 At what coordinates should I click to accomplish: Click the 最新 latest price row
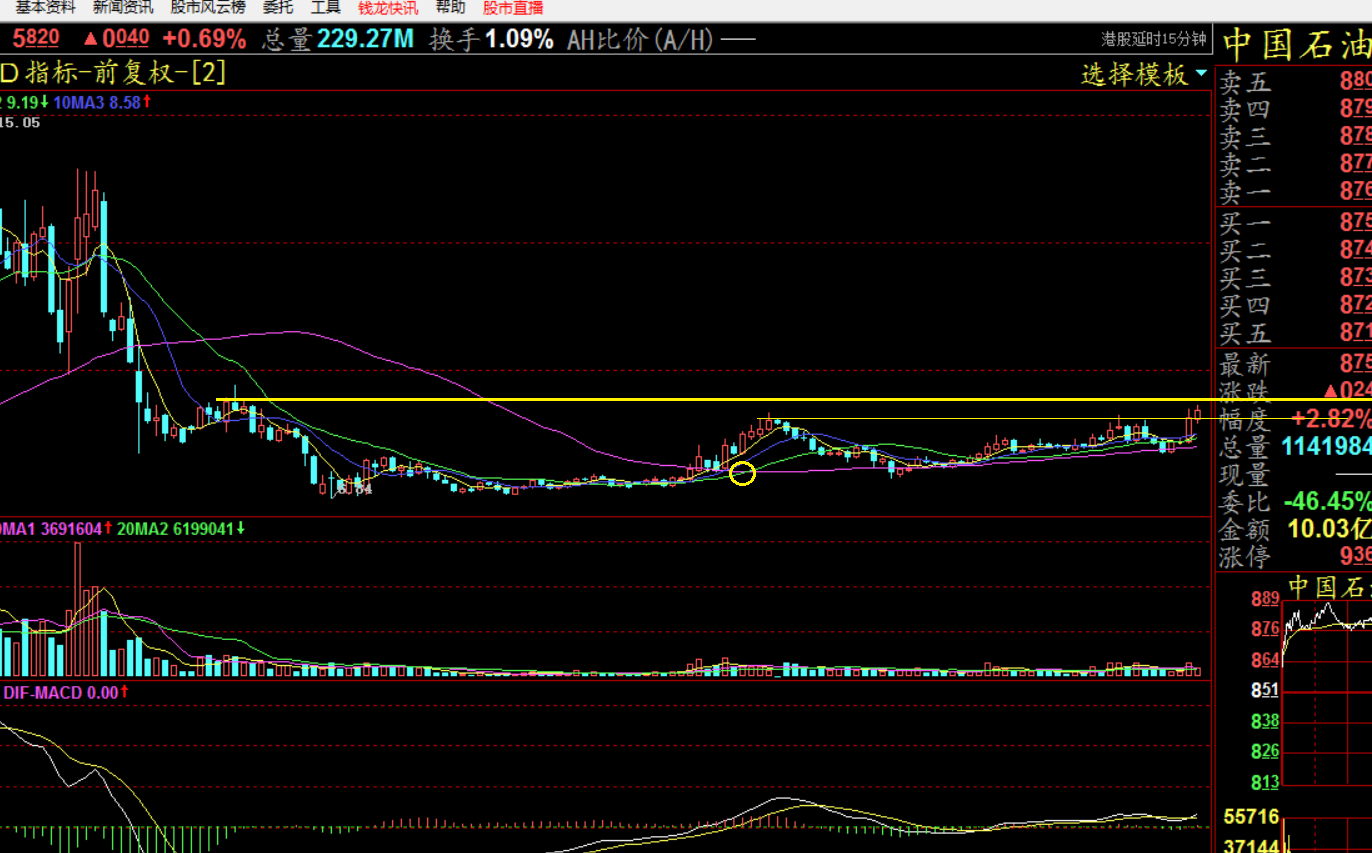pyautogui.click(x=1294, y=364)
